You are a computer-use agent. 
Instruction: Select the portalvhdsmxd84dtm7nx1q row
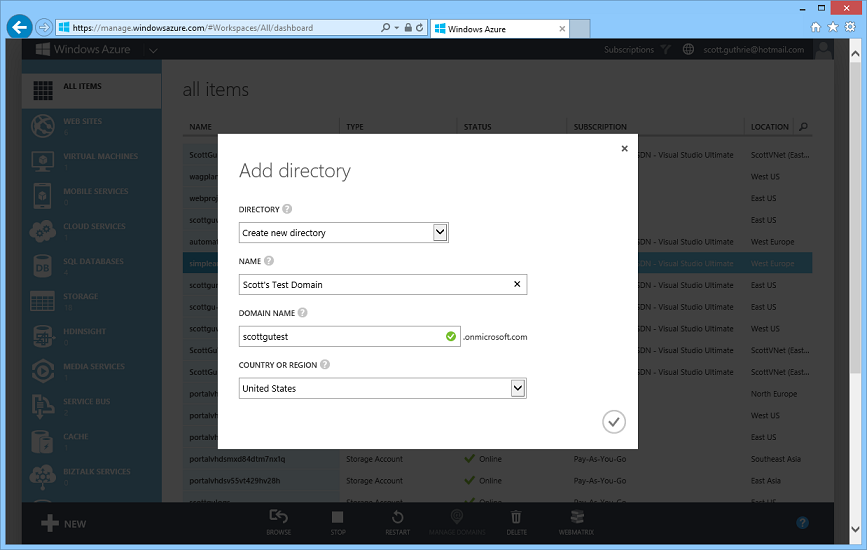click(497, 459)
